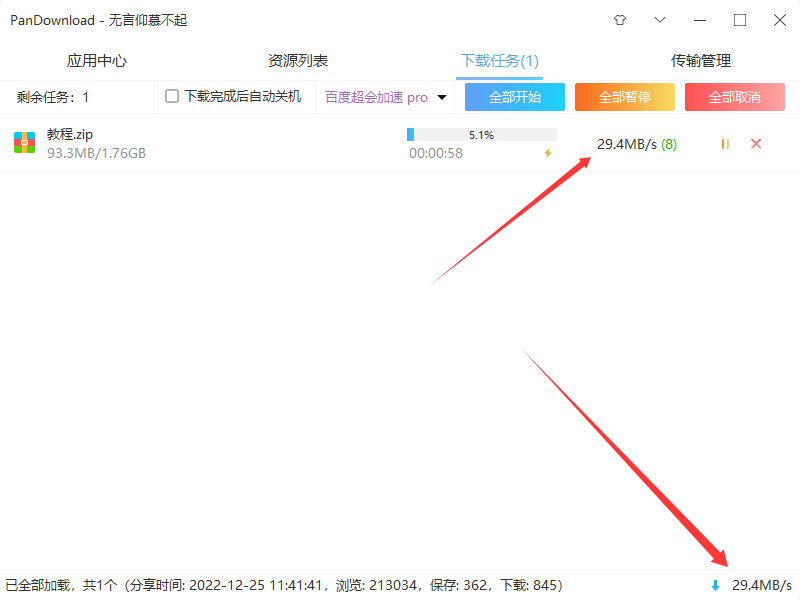Click the status bar 29.4MB/s total speed
The width and height of the screenshot is (800, 600).
coord(762,585)
